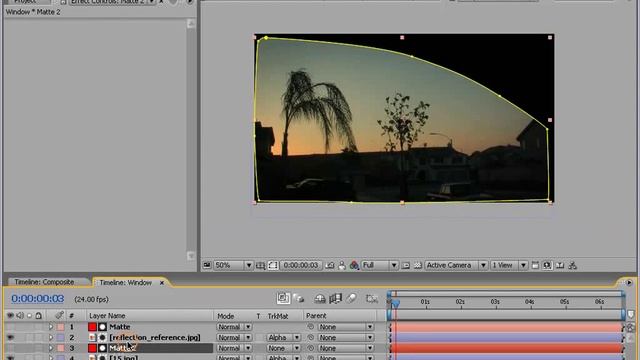Click the 0:00:00:03 timecode in viewer bar
The width and height of the screenshot is (640, 360).
(x=300, y=265)
